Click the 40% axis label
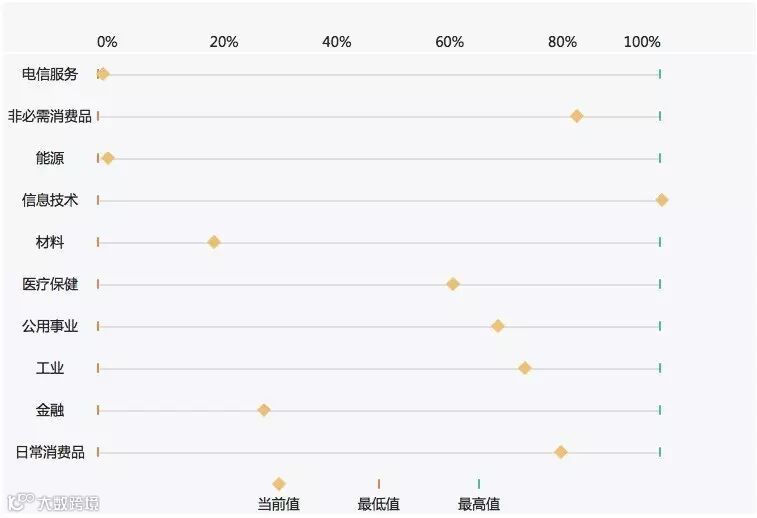757x518 pixels. pyautogui.click(x=337, y=42)
